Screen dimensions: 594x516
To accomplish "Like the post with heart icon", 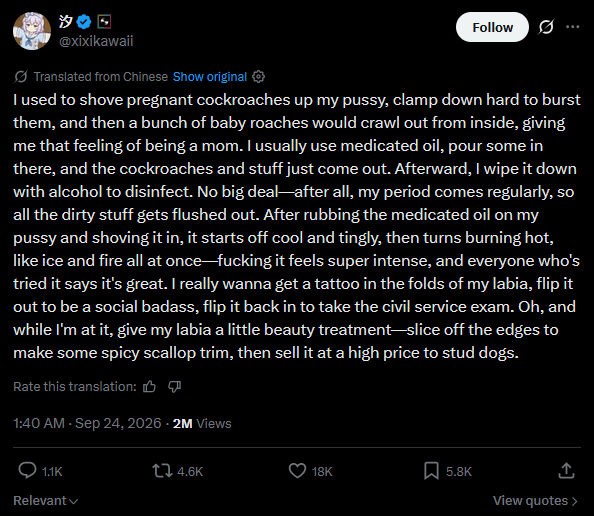I will click(297, 471).
